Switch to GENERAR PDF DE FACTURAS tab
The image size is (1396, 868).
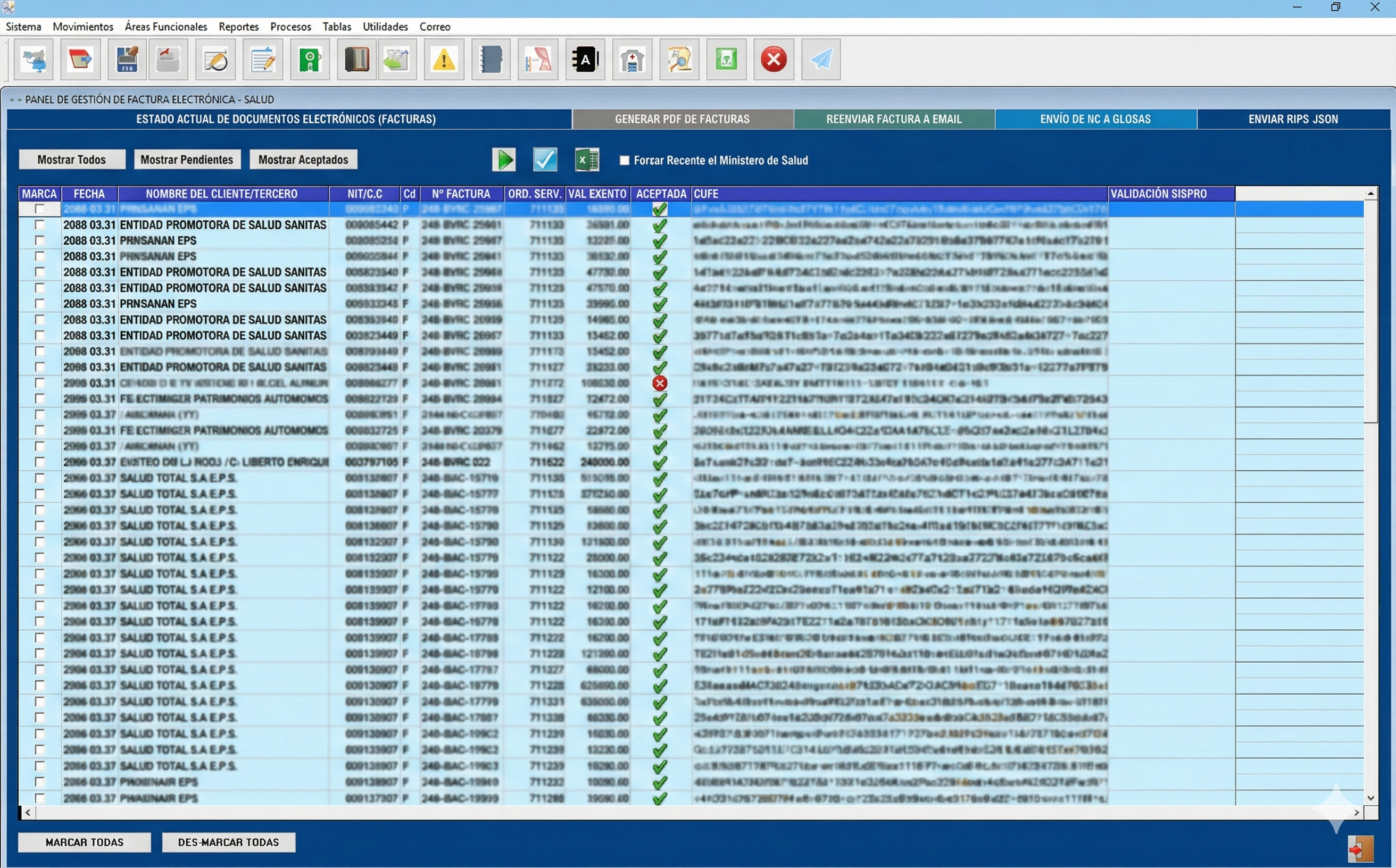click(682, 120)
